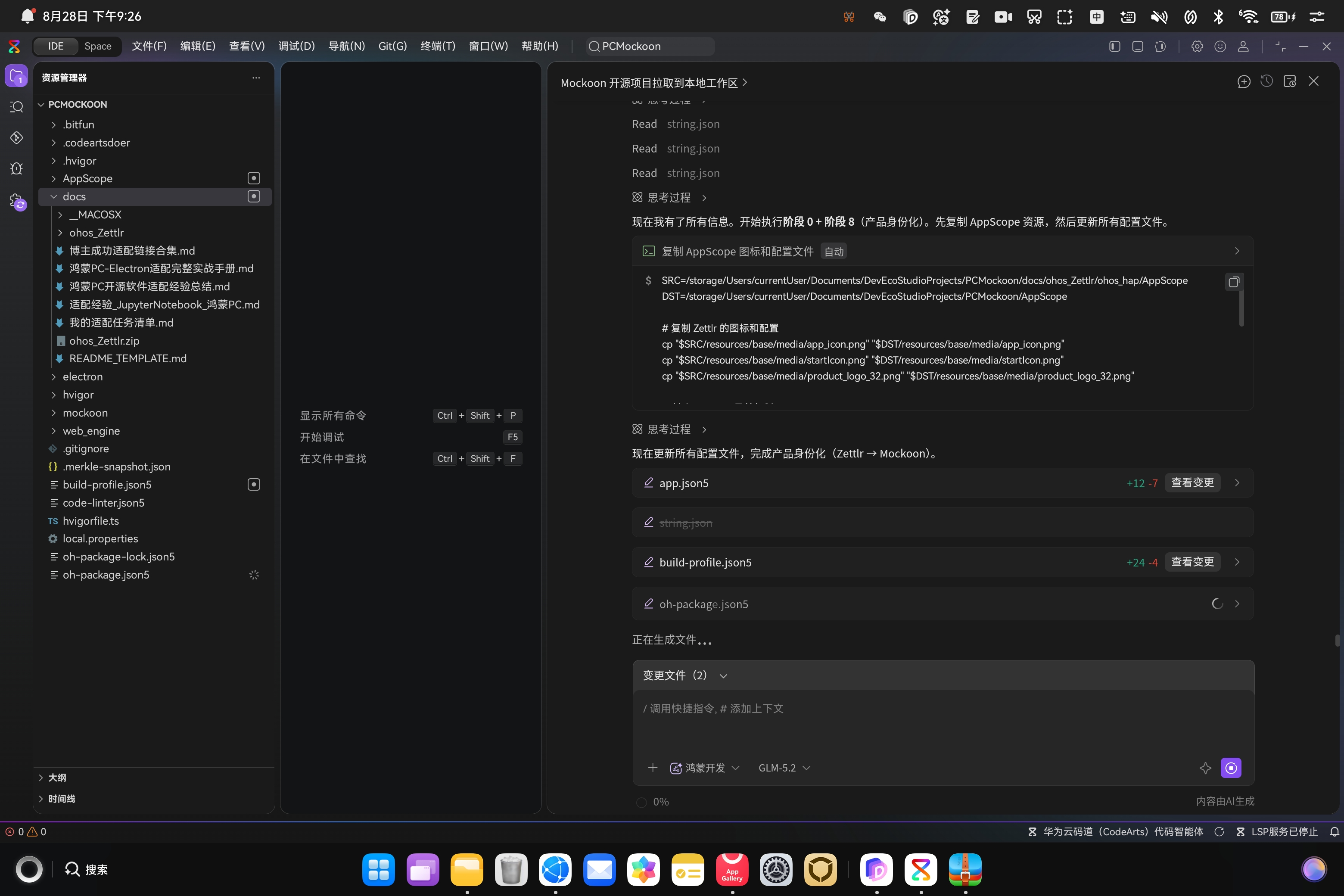
Task: Click the LSP服务已停止 status item
Action: point(1276,832)
